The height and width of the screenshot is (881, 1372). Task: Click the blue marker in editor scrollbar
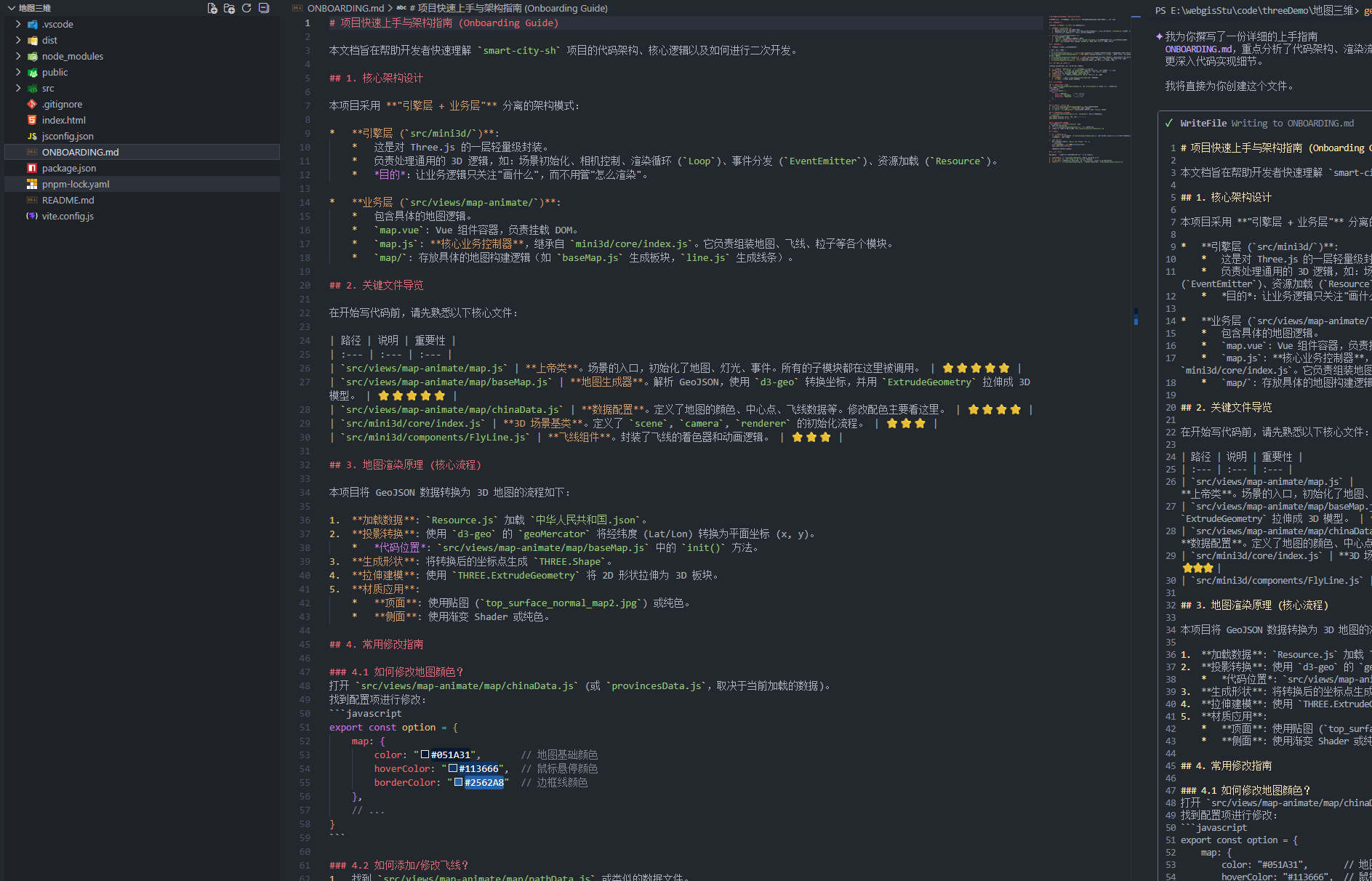tap(1136, 316)
